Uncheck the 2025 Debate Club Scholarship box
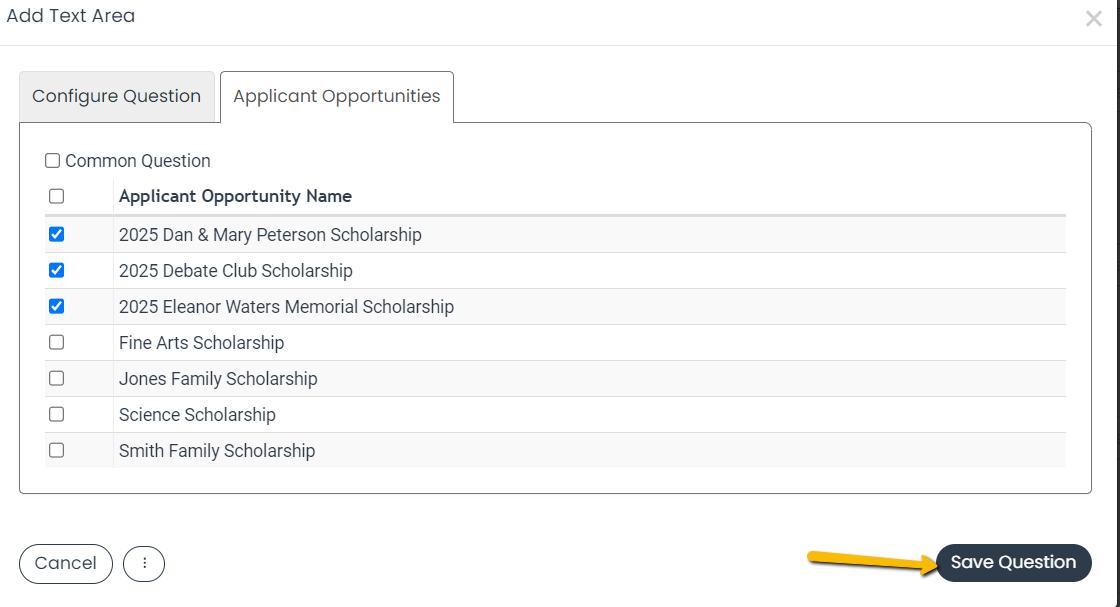This screenshot has width=1120, height=607. (x=56, y=270)
